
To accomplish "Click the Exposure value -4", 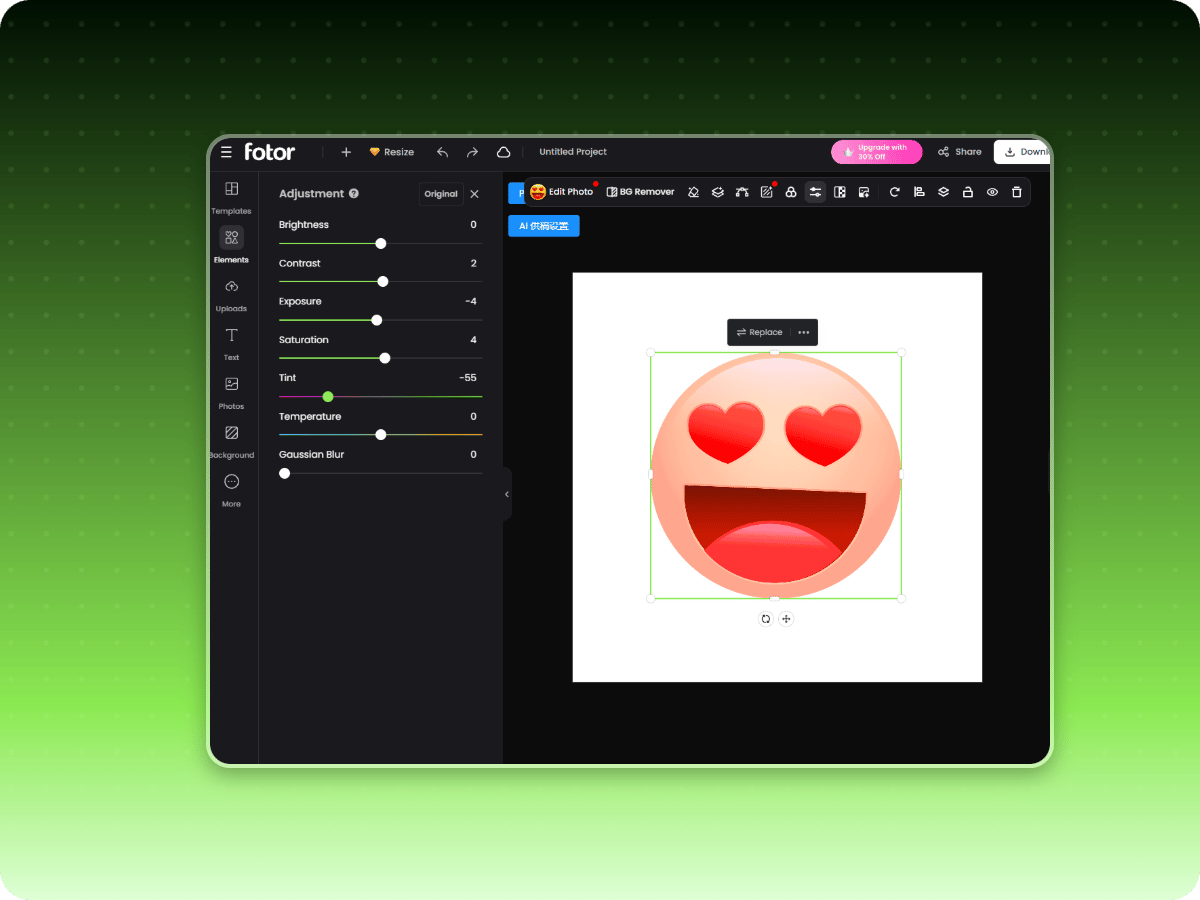I will coord(471,301).
